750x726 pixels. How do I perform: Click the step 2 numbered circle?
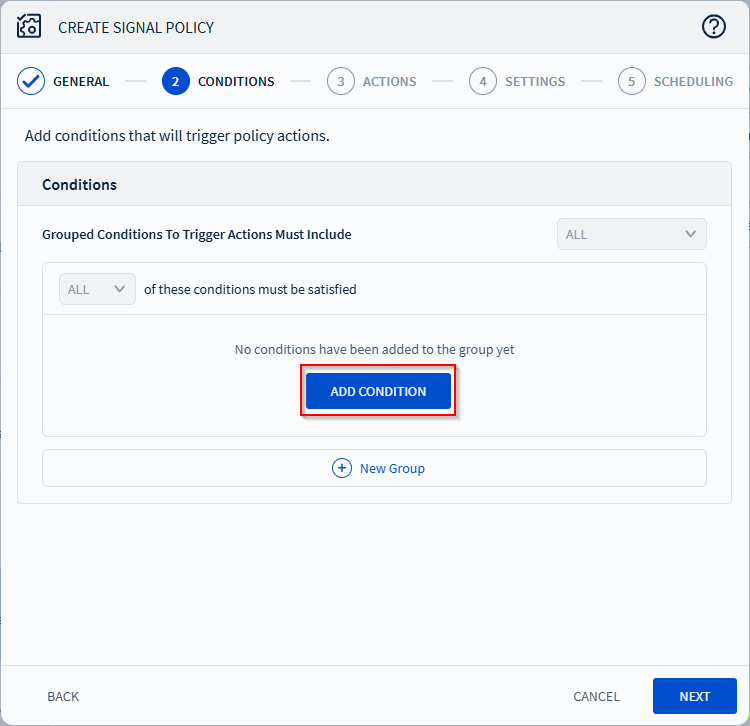pos(175,82)
